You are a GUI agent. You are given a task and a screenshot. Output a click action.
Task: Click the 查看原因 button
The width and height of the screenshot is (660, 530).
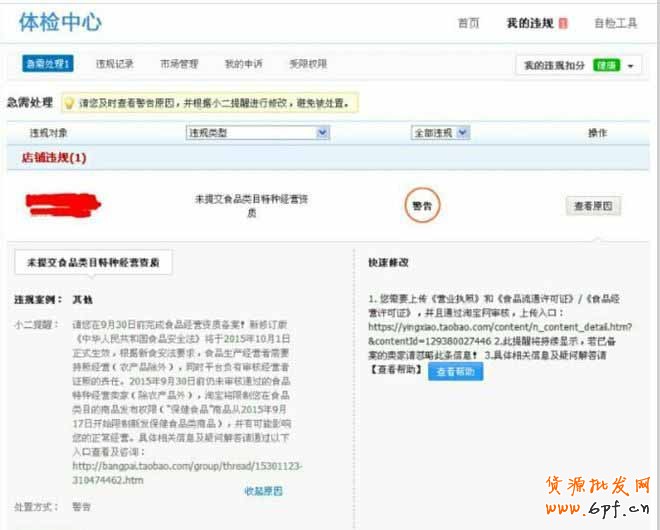(x=594, y=206)
